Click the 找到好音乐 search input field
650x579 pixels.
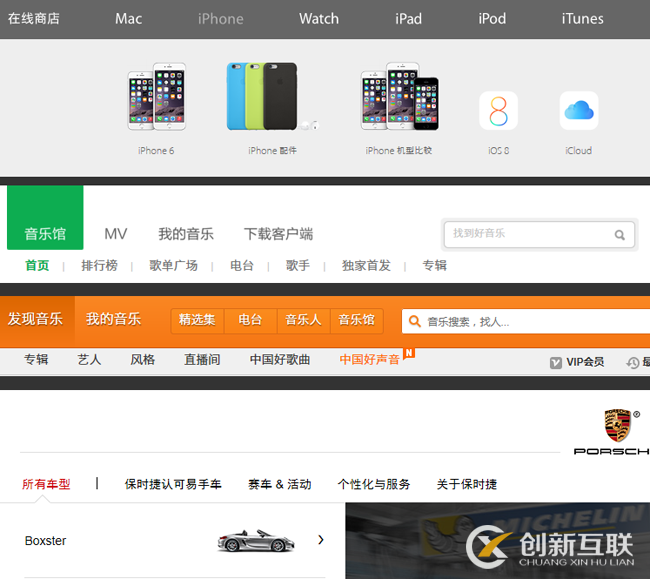pos(530,234)
